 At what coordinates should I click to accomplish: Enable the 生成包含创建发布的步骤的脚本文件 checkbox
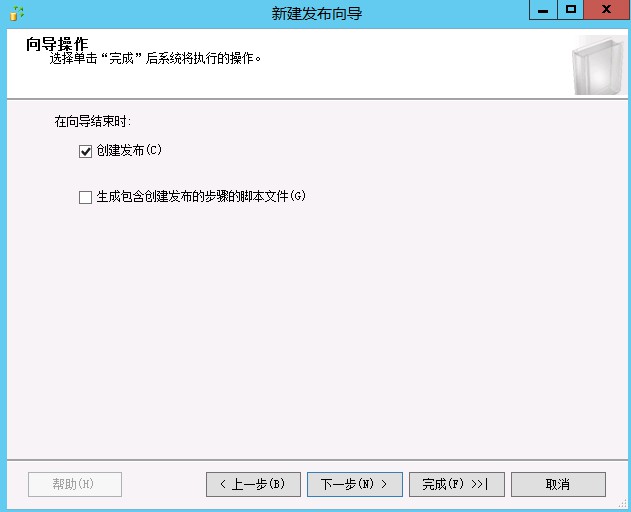[85, 197]
